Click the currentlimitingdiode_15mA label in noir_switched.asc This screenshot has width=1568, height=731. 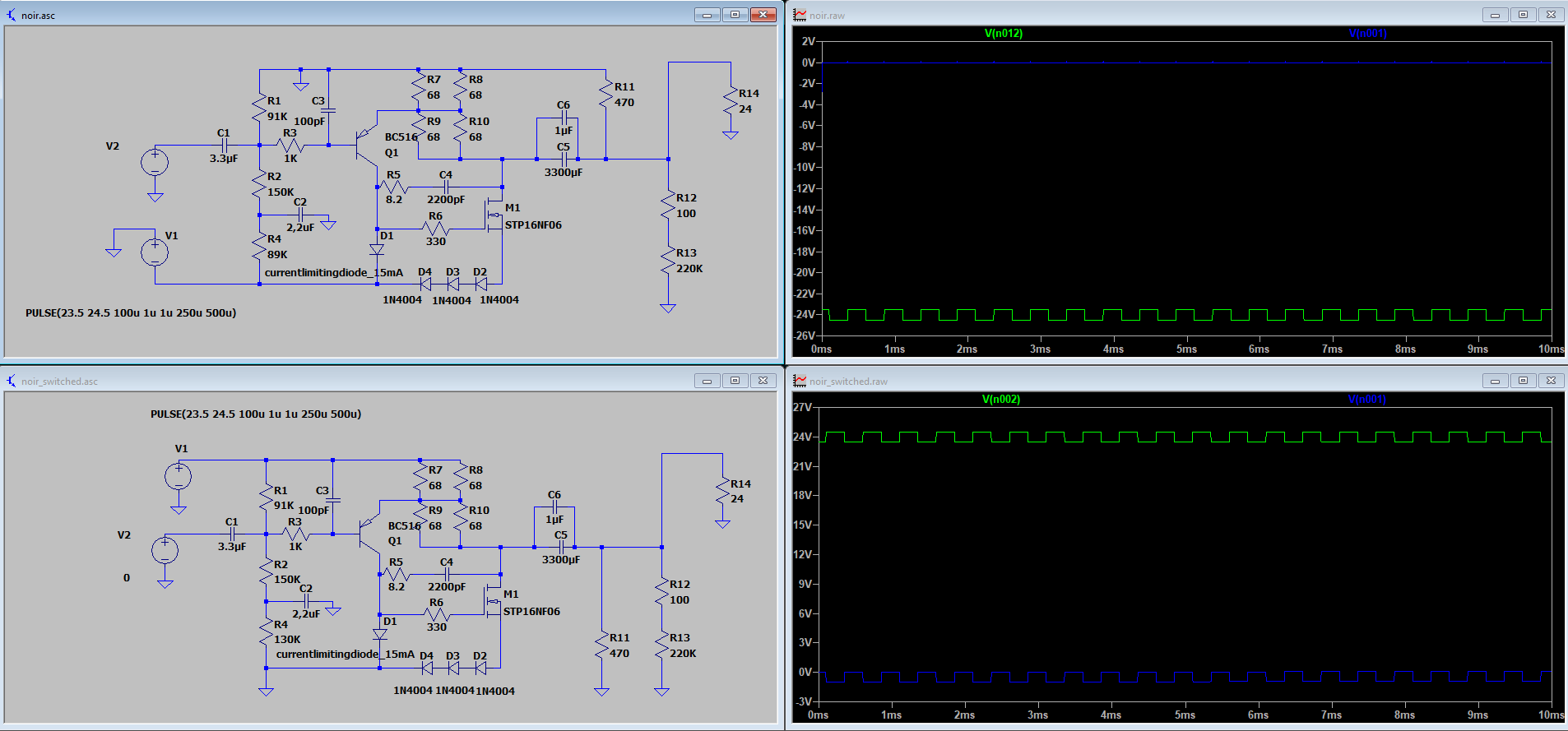click(x=346, y=655)
